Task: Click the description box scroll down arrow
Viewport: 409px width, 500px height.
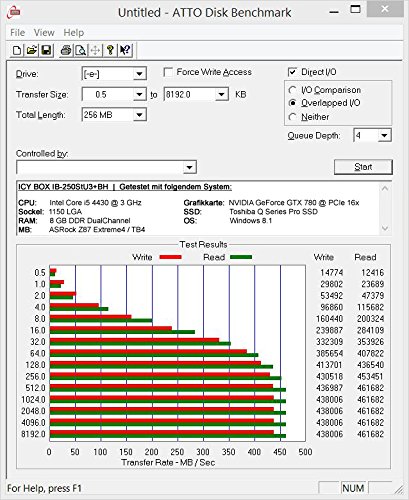Action: tap(385, 229)
